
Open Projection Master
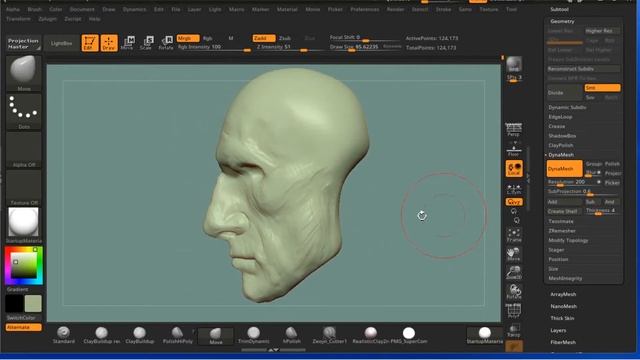coord(23,44)
